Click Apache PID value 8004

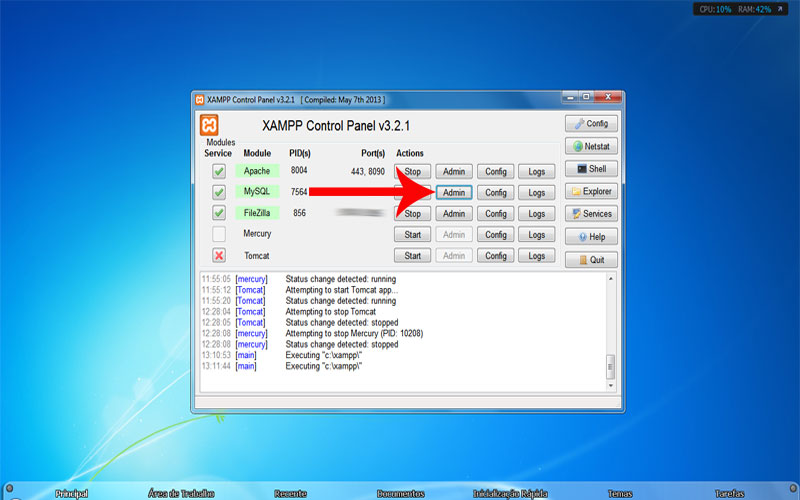pos(299,170)
